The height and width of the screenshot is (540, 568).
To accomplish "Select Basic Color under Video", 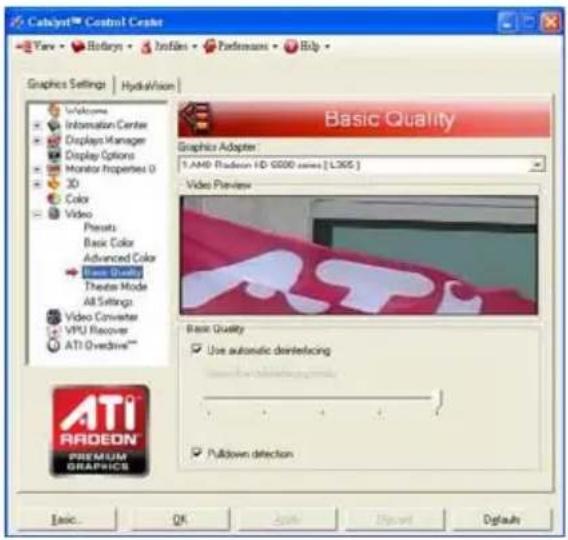I will 109,242.
